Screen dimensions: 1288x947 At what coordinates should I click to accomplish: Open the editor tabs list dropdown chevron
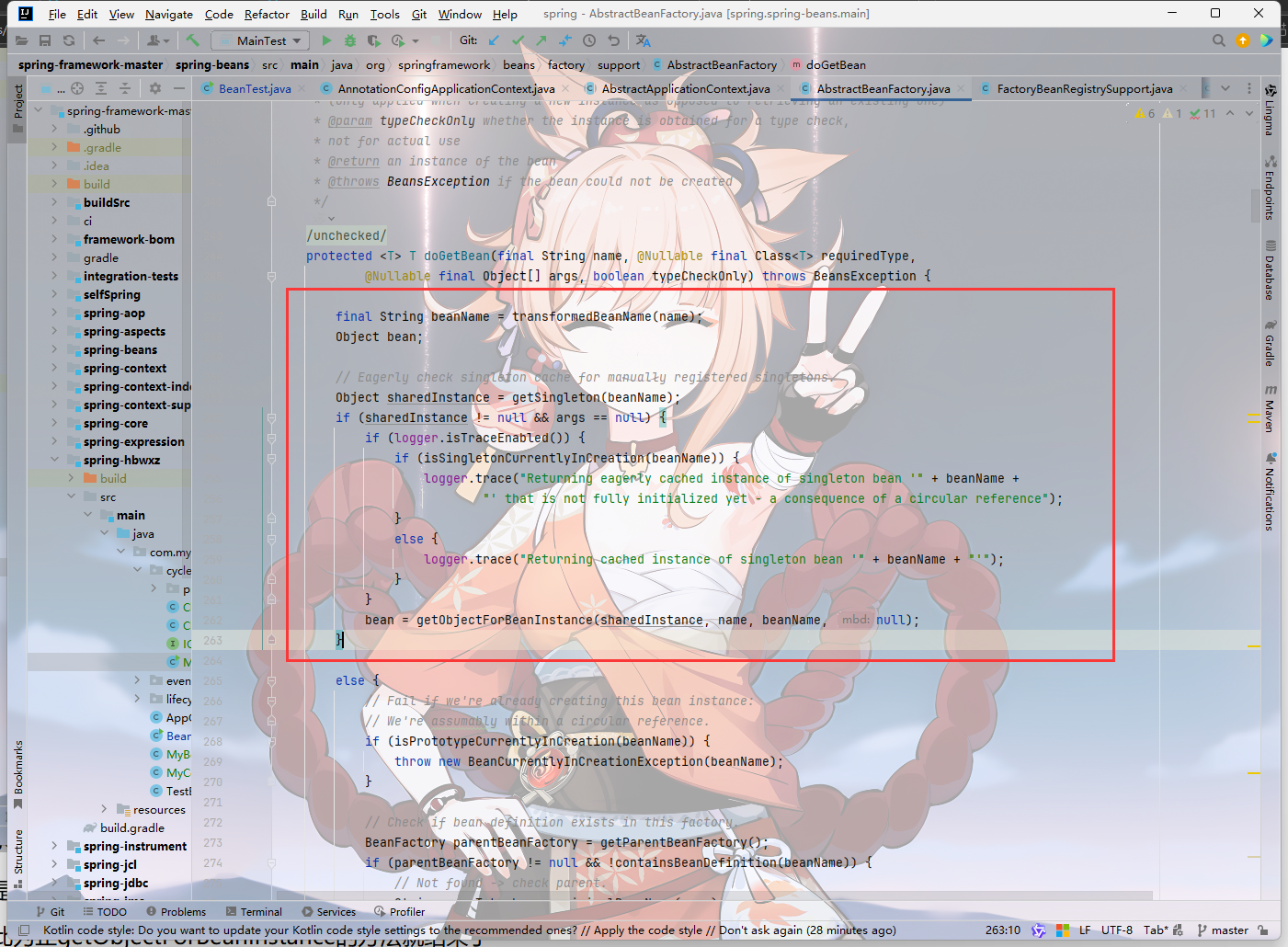point(1225,88)
